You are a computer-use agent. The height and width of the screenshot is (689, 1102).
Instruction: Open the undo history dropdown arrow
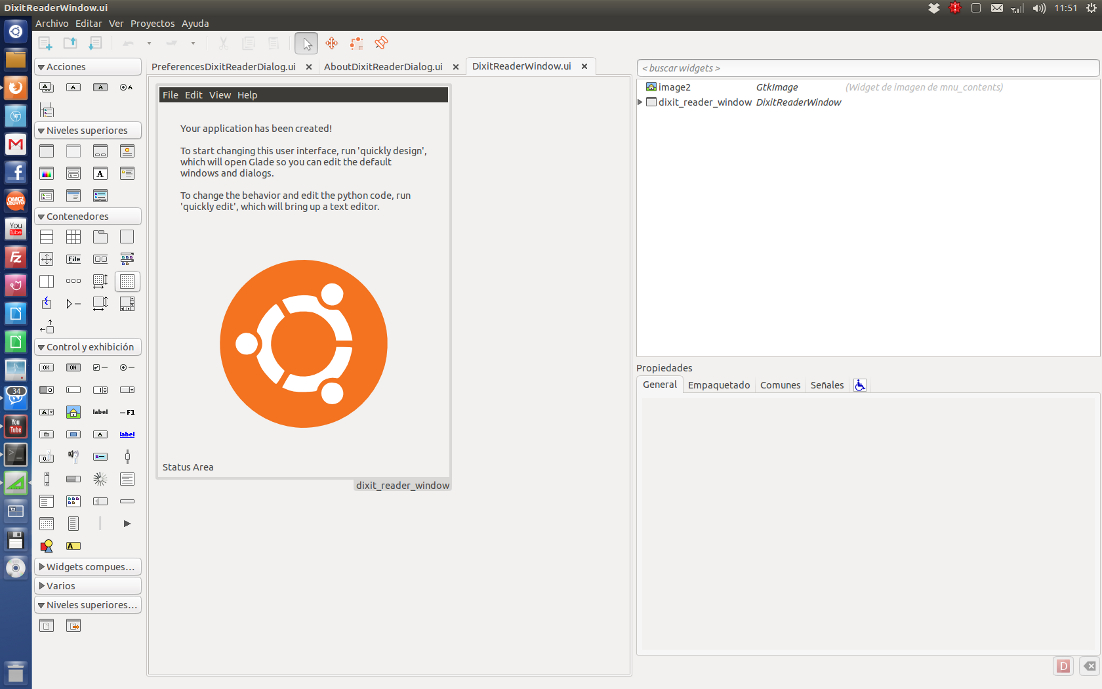[x=149, y=44]
